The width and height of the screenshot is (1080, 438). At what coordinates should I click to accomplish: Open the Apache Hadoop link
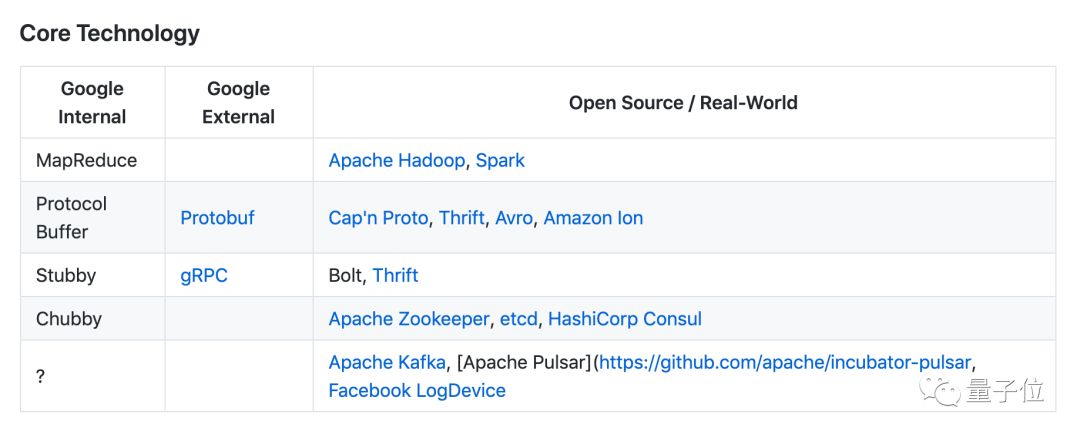pyautogui.click(x=397, y=160)
